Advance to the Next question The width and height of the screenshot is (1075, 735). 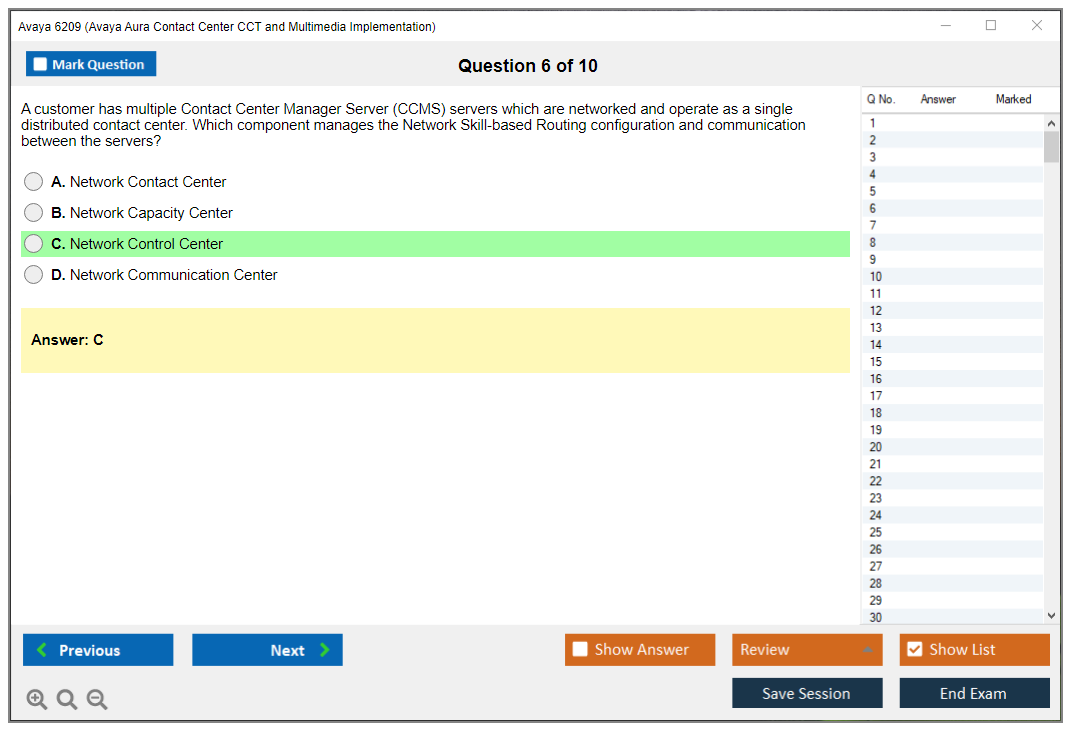tap(267, 650)
